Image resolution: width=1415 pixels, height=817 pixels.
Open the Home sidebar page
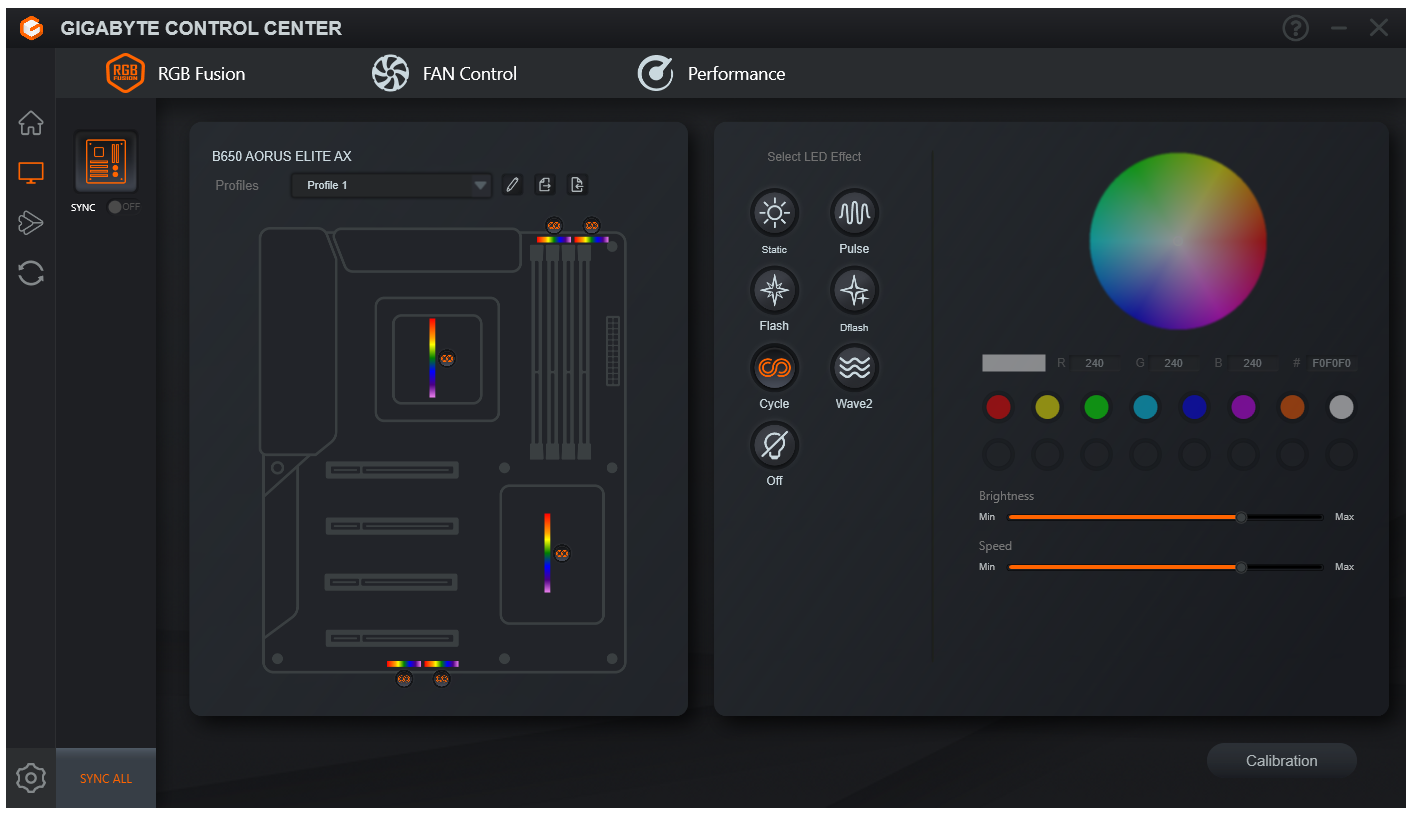(31, 124)
